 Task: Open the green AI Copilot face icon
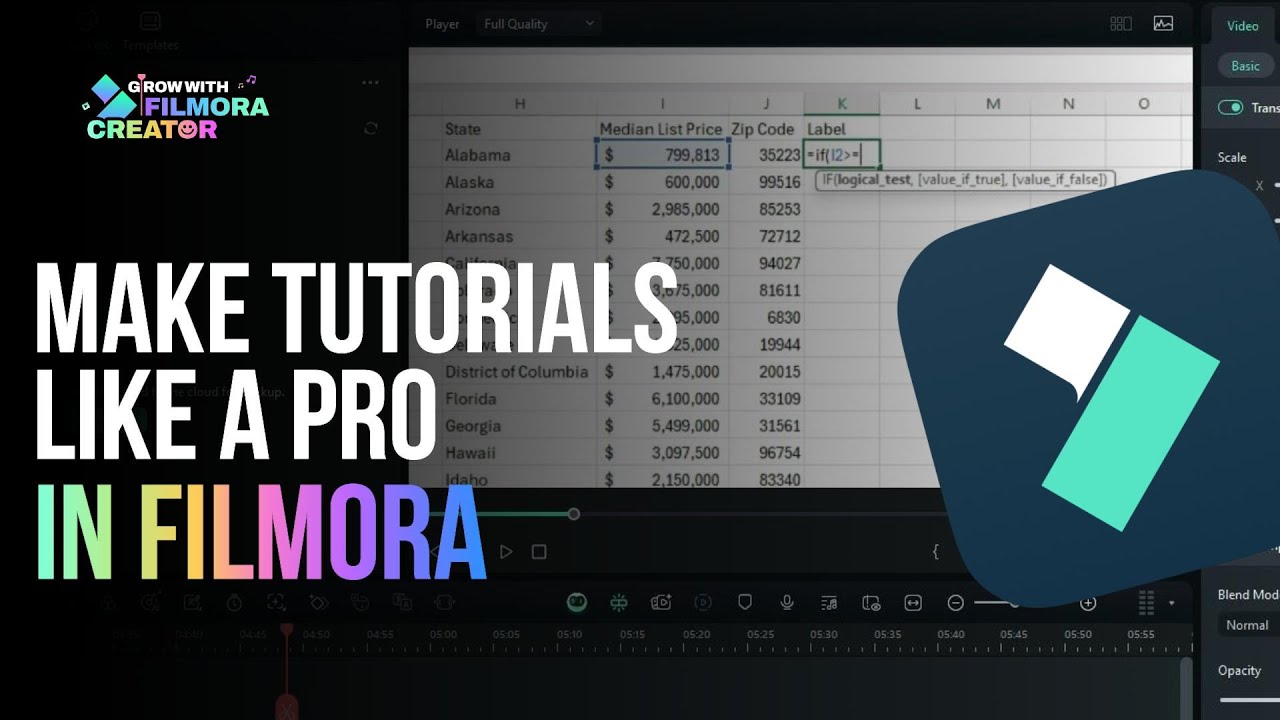[x=576, y=603]
